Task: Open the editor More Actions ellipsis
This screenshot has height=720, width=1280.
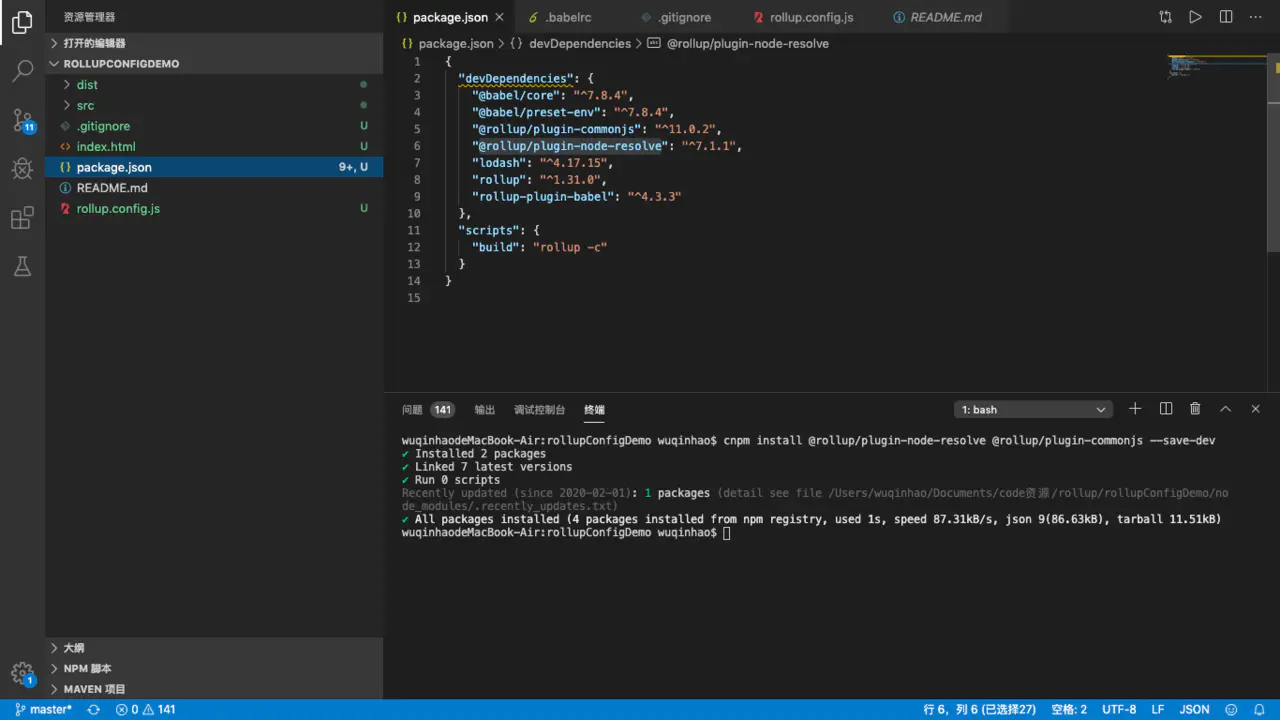Action: [x=1255, y=17]
